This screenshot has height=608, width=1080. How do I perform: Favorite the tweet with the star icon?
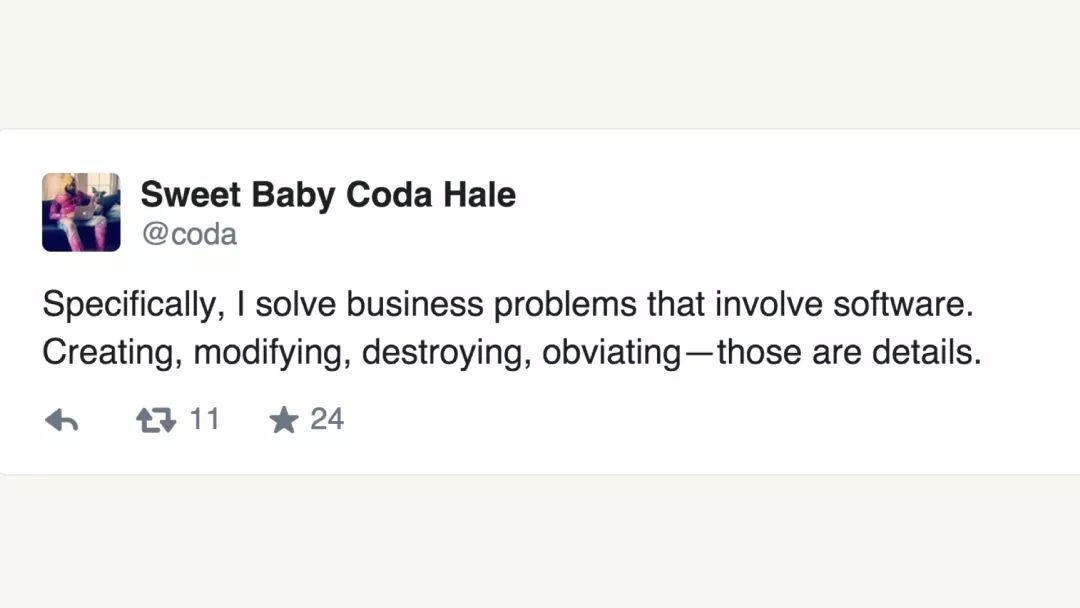click(x=284, y=421)
